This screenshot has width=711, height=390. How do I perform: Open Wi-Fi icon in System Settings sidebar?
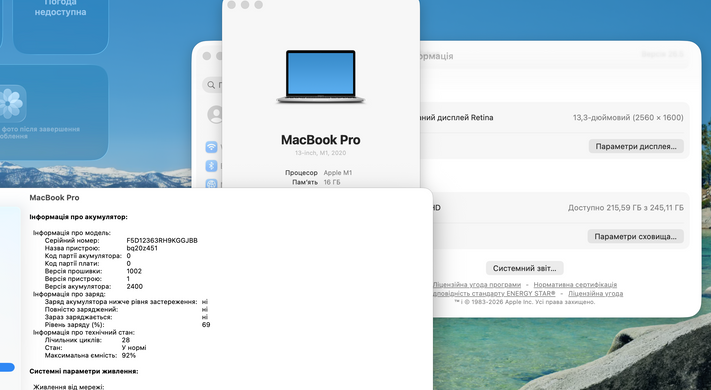(211, 147)
